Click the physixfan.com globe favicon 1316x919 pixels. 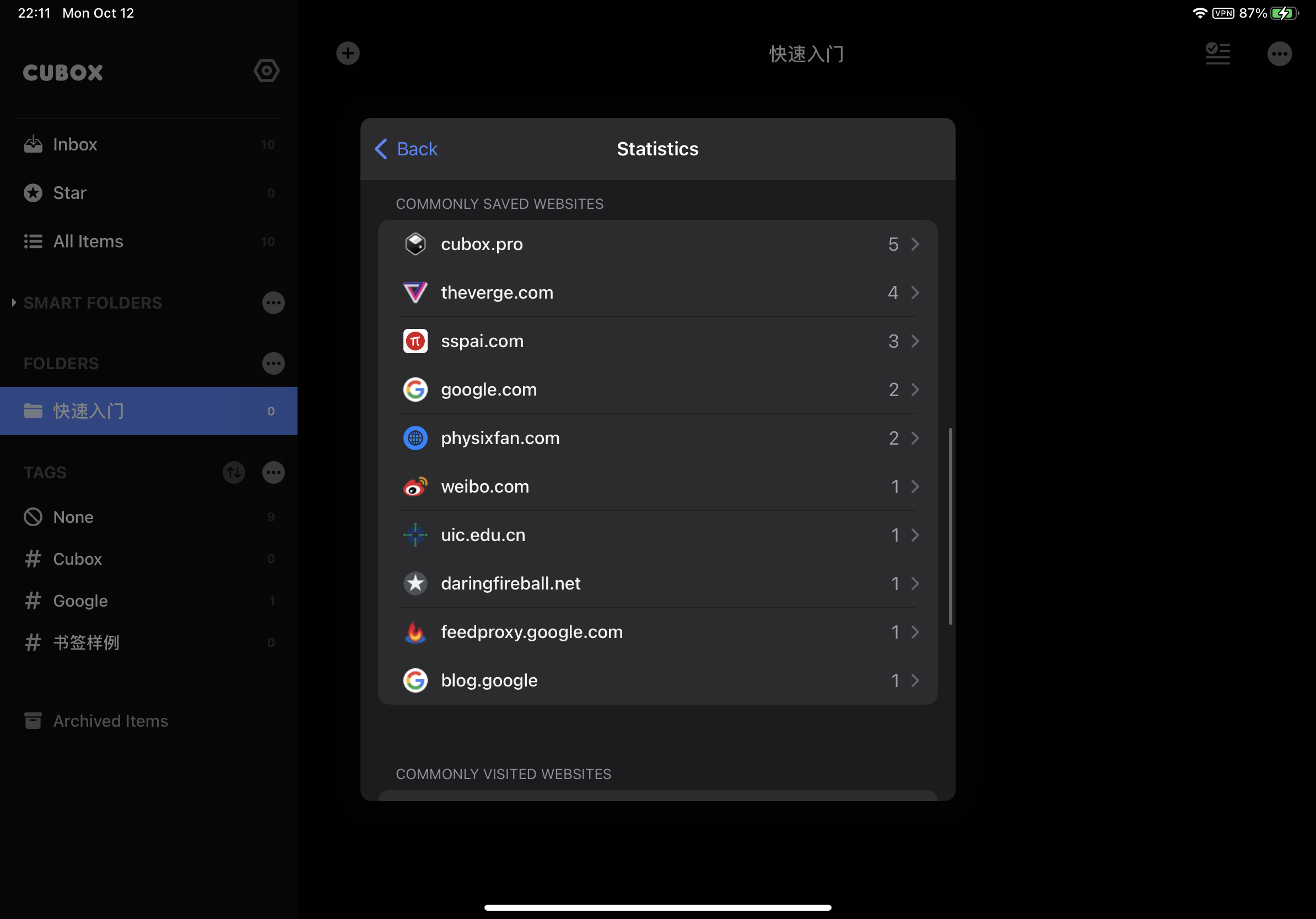click(x=416, y=437)
